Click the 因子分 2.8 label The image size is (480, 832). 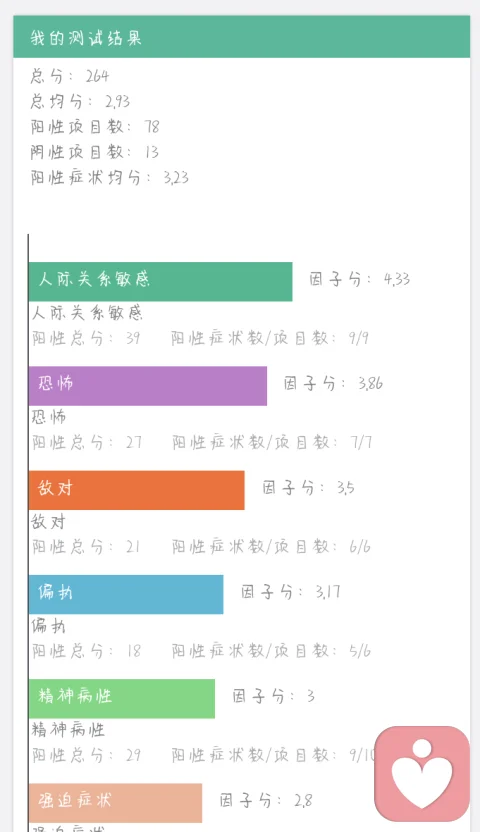click(x=266, y=800)
